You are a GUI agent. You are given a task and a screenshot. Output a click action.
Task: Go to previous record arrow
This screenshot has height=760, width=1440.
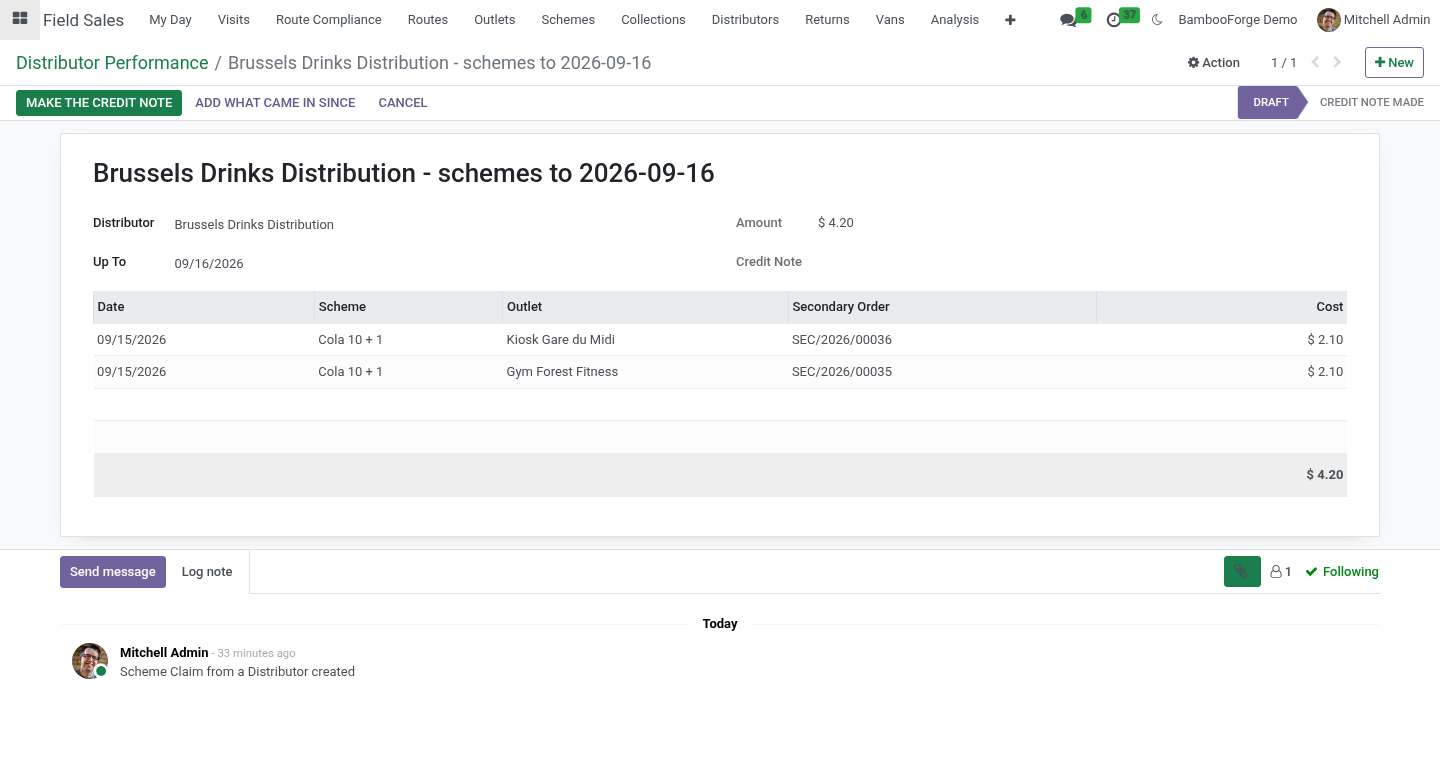(x=1315, y=62)
